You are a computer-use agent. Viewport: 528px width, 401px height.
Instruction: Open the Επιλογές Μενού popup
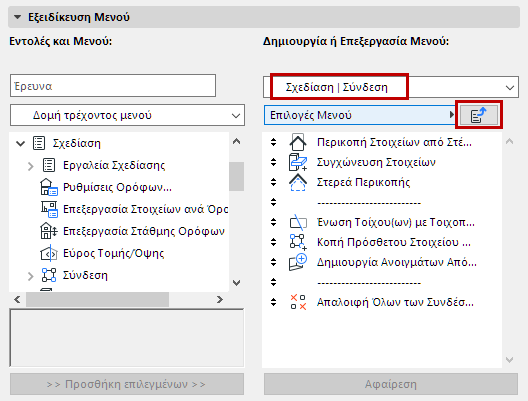[360, 115]
